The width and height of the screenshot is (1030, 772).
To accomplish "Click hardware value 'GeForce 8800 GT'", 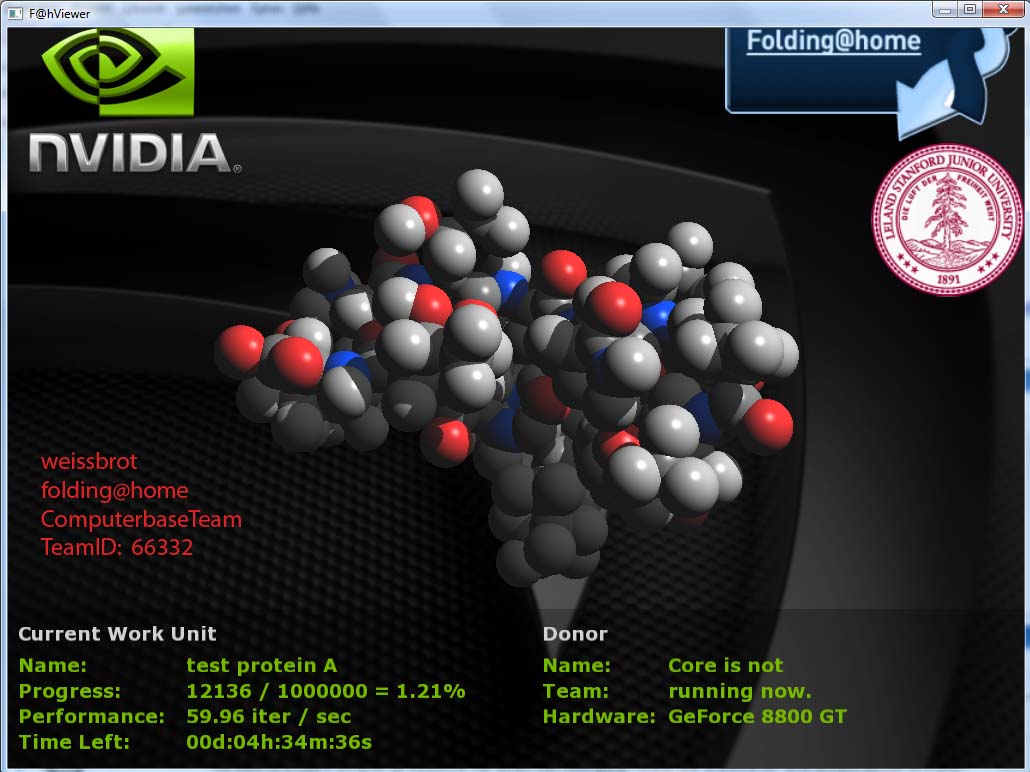I will click(x=757, y=716).
